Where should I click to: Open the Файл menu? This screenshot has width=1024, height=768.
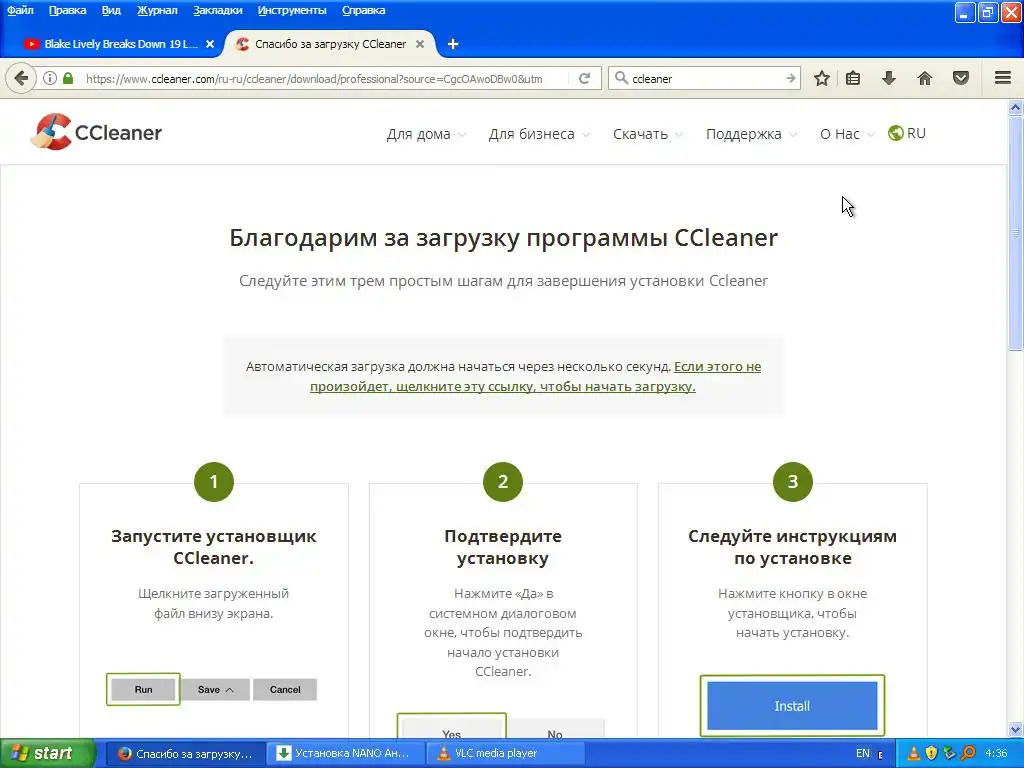pos(20,10)
